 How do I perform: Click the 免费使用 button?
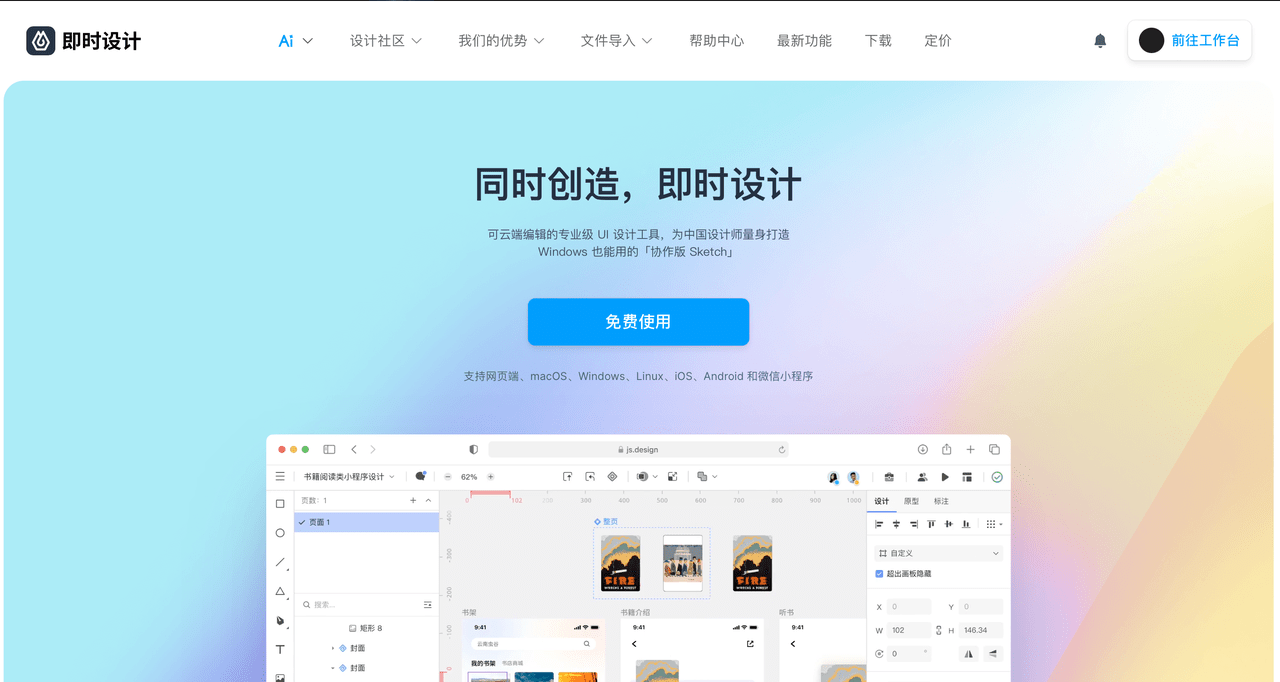(638, 322)
